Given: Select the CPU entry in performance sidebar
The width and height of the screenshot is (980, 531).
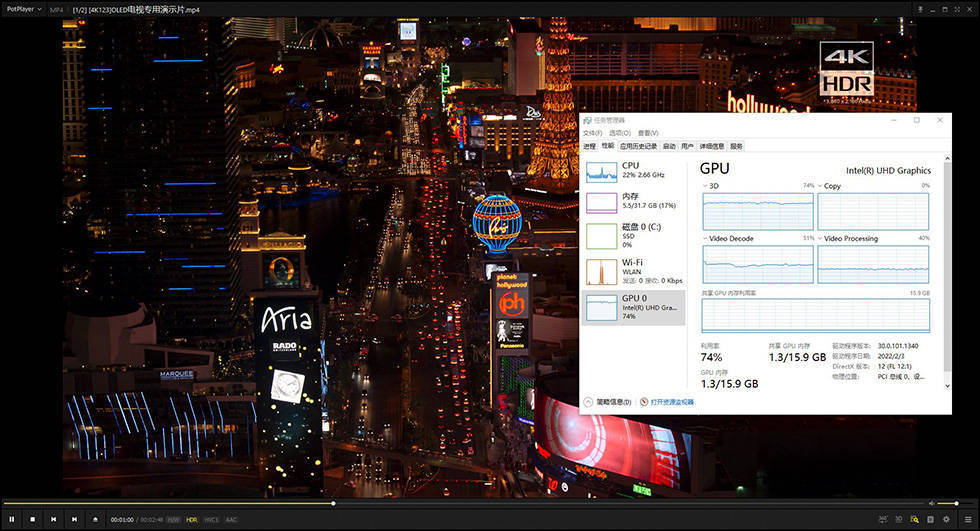Looking at the screenshot, I should 632,170.
